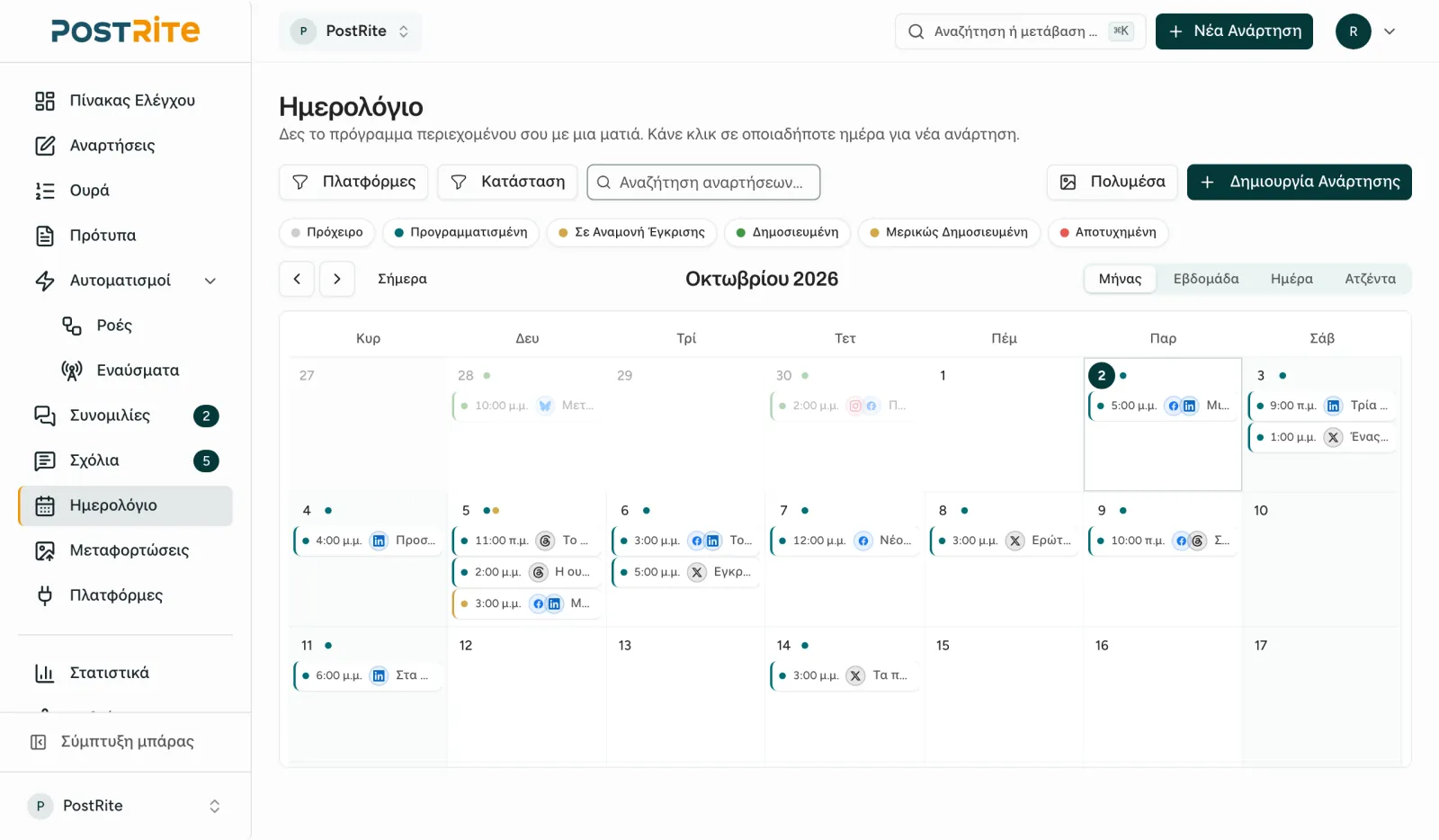Click the Σήμερα button
This screenshot has width=1439, height=840.
tap(402, 279)
